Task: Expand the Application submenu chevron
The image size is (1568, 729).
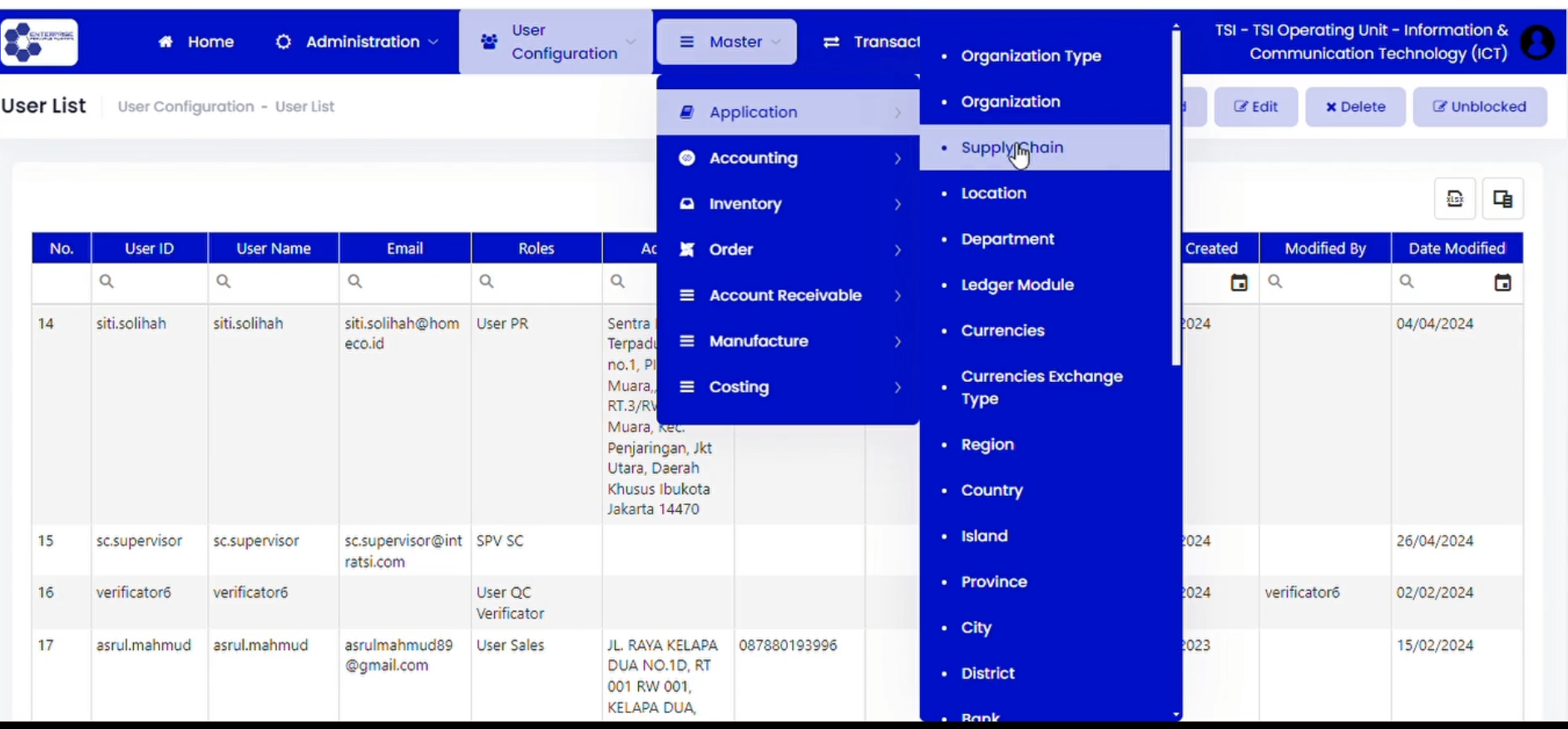Action: pyautogui.click(x=898, y=112)
